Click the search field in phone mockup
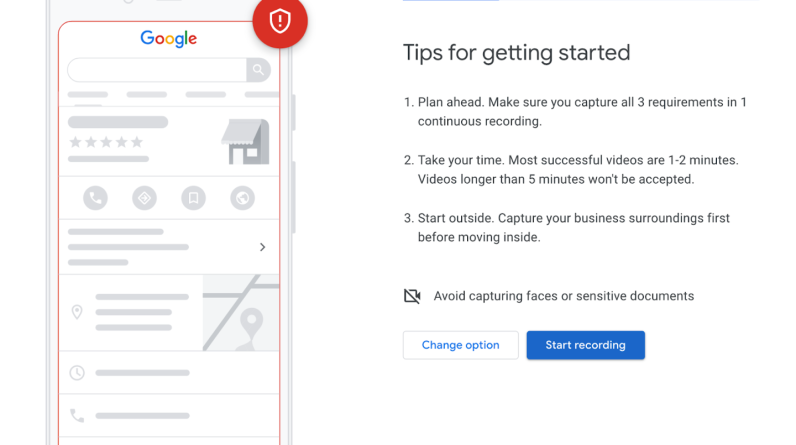 (157, 70)
